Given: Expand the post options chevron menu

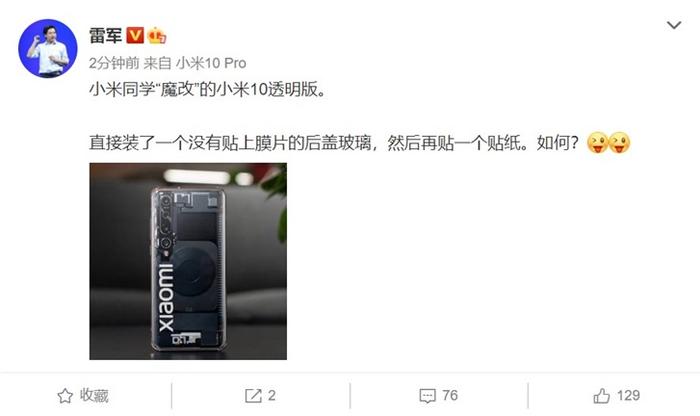Looking at the screenshot, I should click(x=674, y=25).
